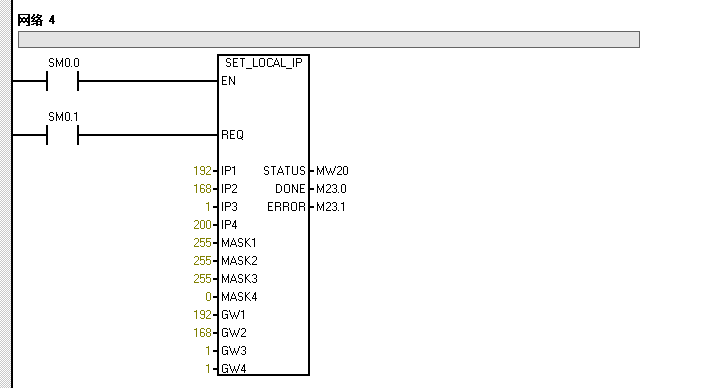
Task: Click the GW4 pin label
Action: (234, 368)
